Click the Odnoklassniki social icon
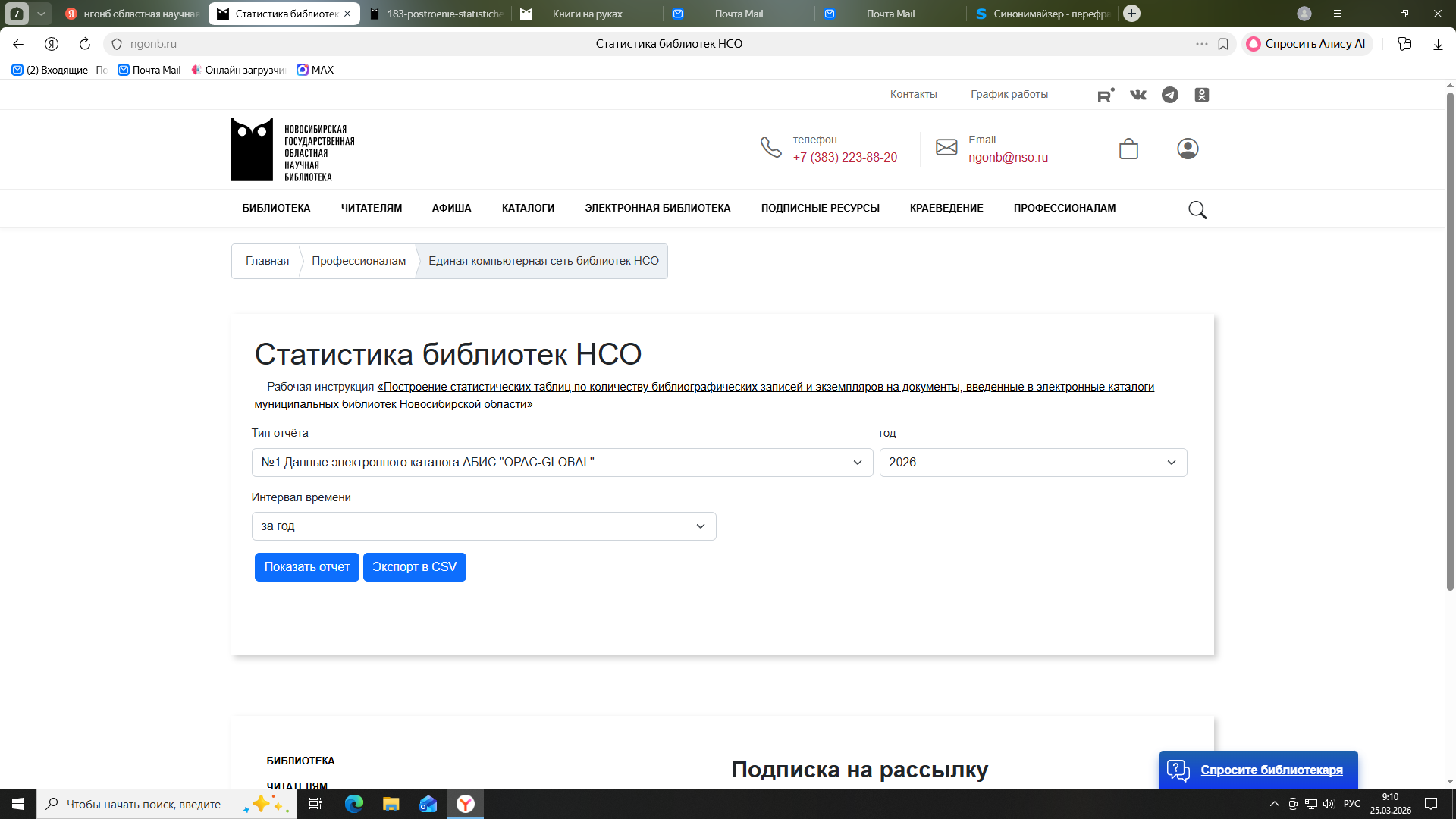The height and width of the screenshot is (819, 1456). tap(1202, 95)
